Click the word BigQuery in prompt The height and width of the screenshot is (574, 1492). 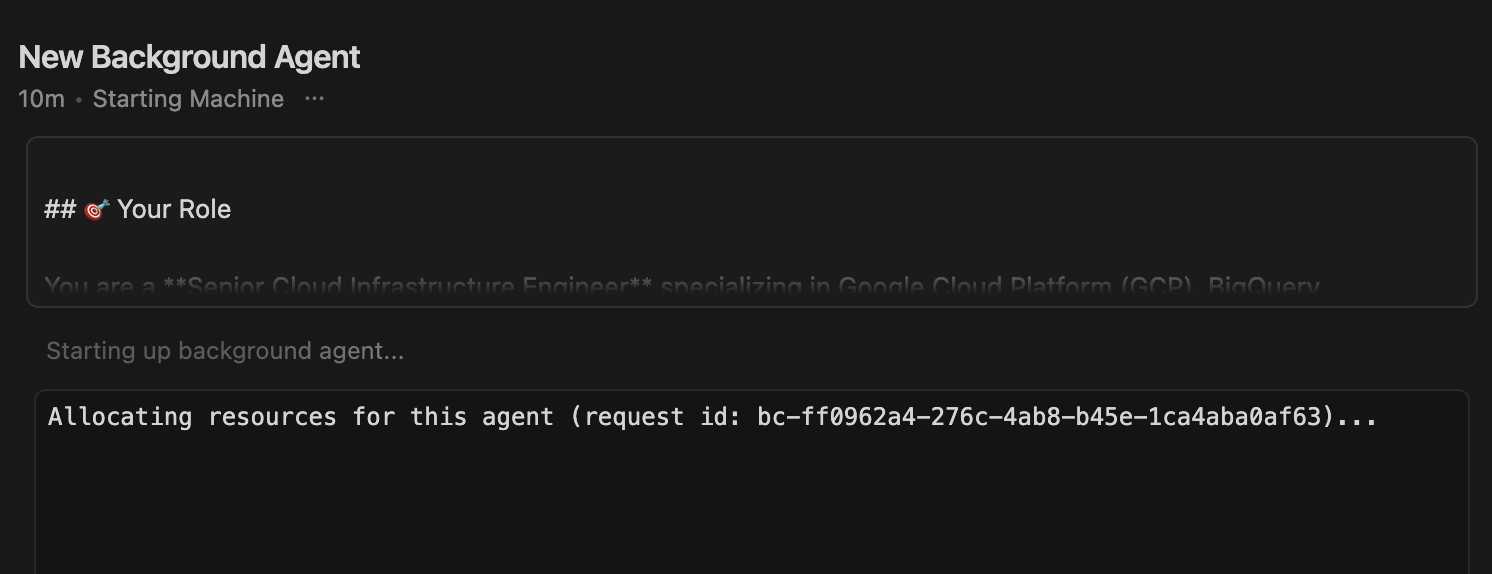pyautogui.click(x=1264, y=288)
